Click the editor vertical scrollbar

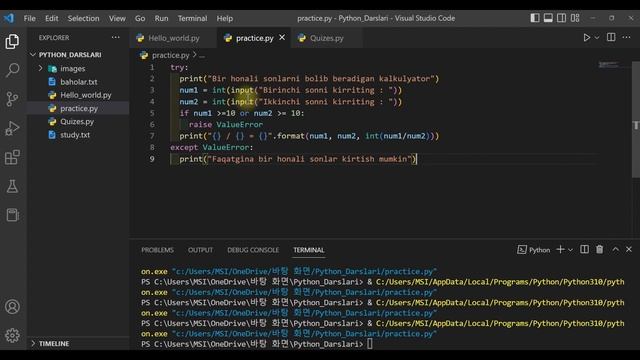click(x=636, y=119)
